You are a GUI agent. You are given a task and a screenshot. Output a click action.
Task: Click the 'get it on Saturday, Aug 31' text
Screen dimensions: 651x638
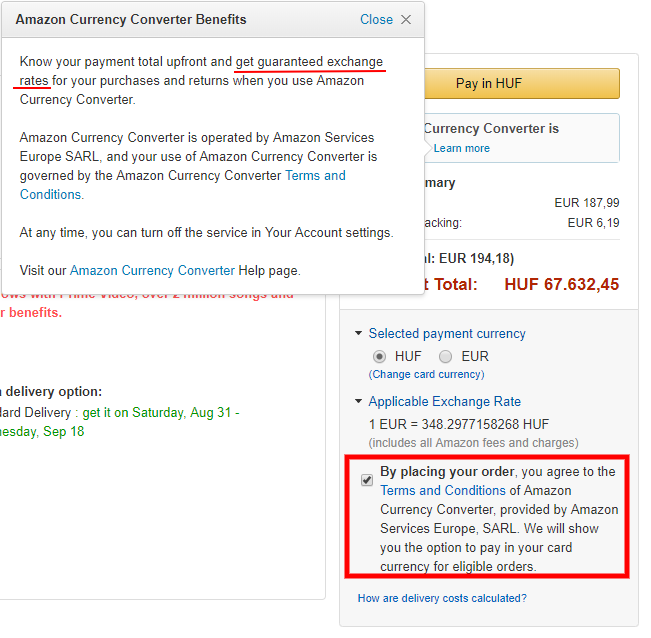pos(161,412)
